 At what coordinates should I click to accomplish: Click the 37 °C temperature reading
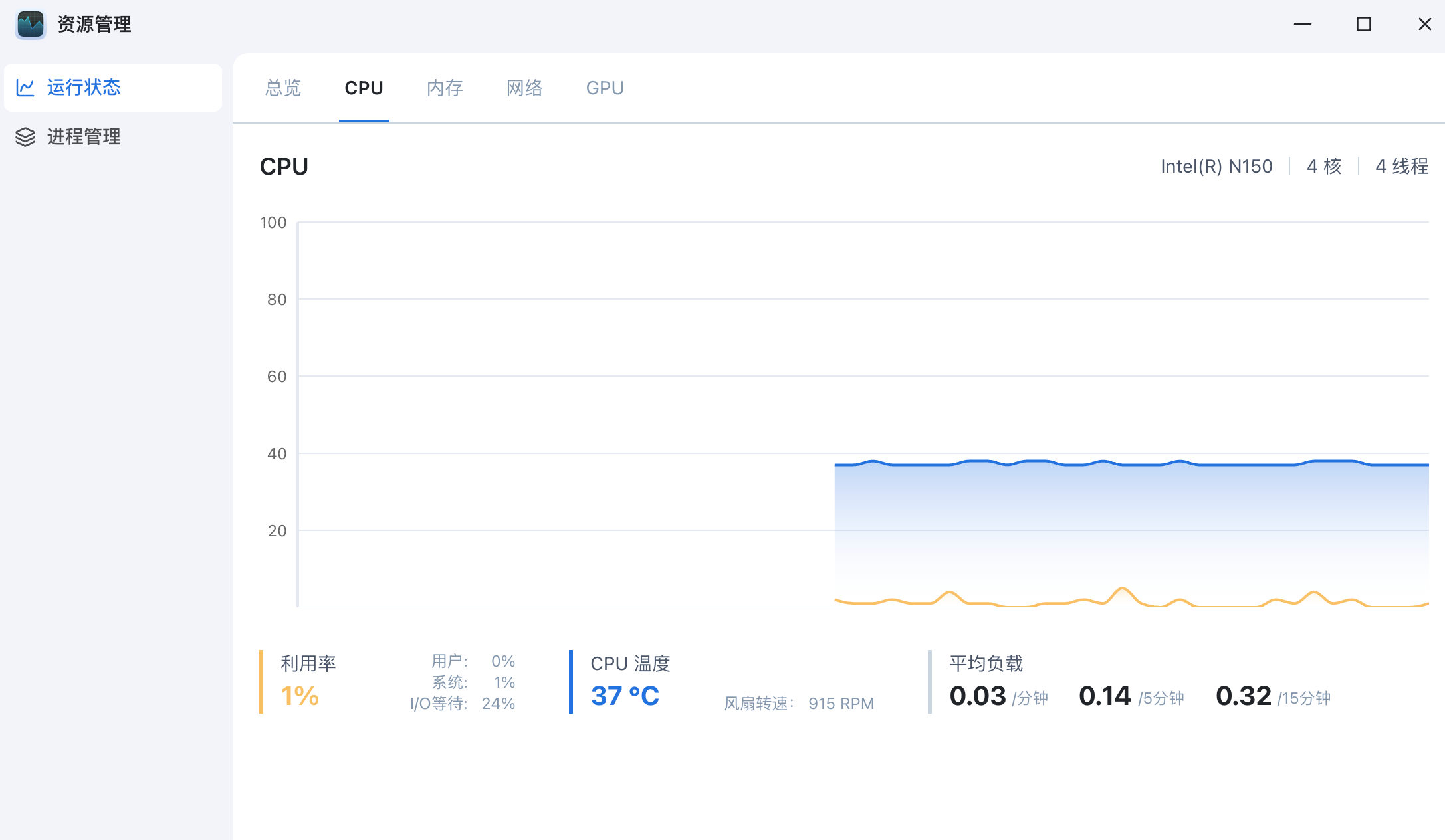tap(625, 696)
